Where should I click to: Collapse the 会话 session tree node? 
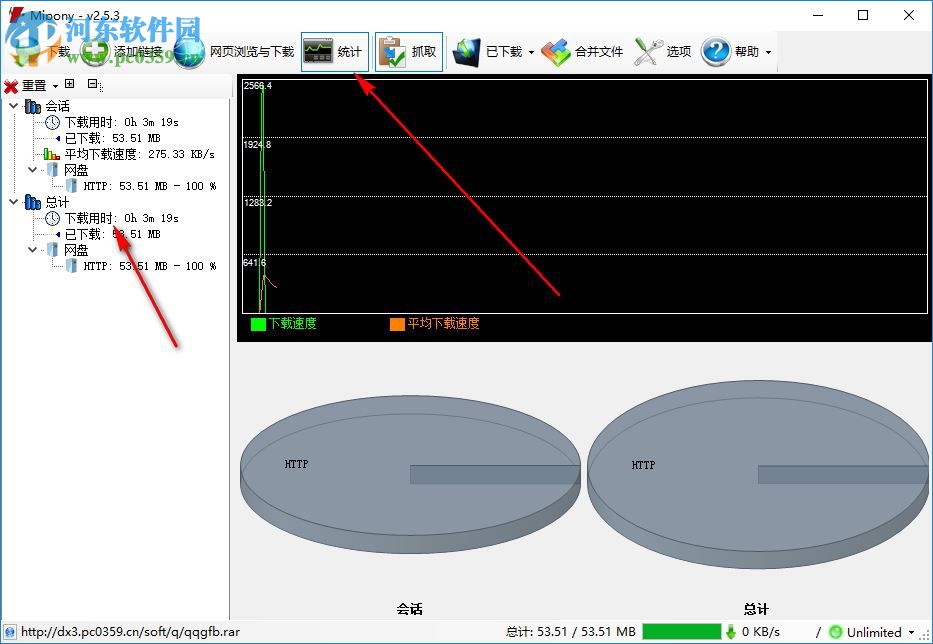click(x=13, y=105)
